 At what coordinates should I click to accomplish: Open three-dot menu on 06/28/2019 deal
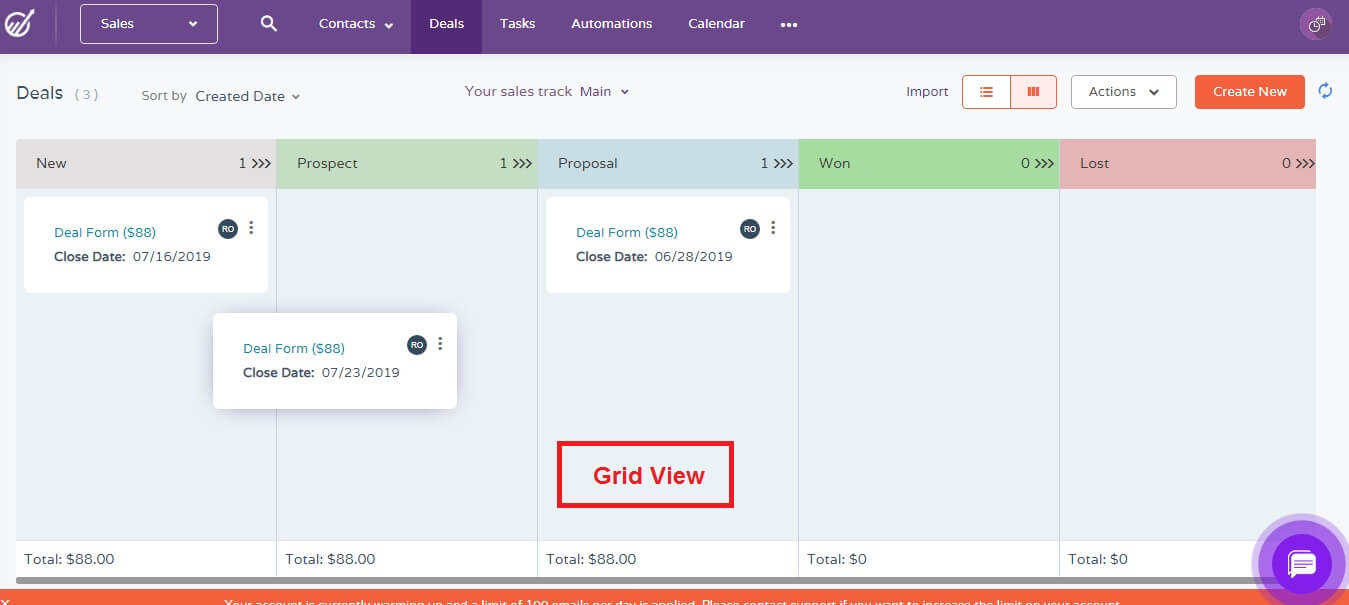click(773, 228)
